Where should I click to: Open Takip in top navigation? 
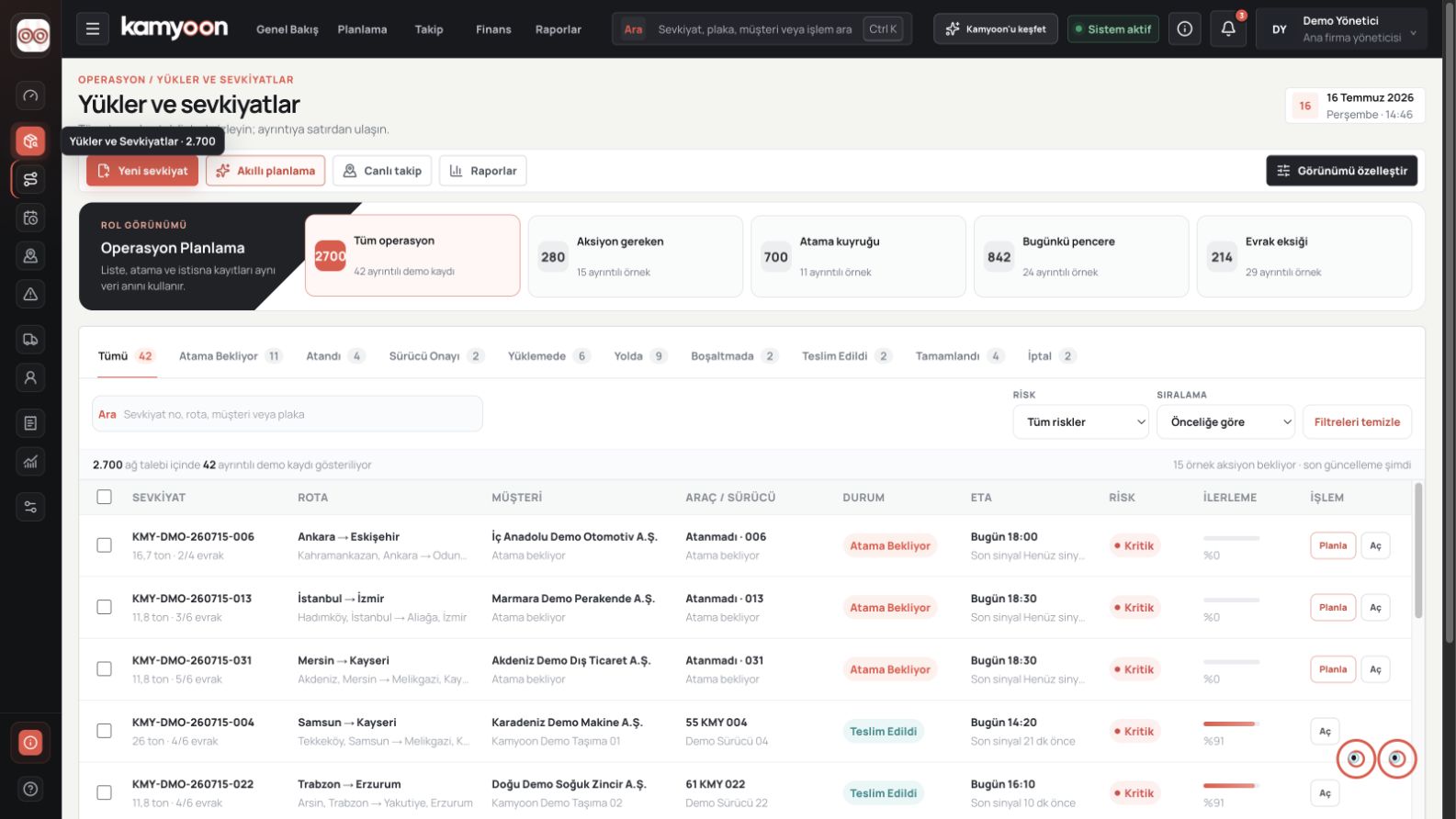(x=429, y=29)
